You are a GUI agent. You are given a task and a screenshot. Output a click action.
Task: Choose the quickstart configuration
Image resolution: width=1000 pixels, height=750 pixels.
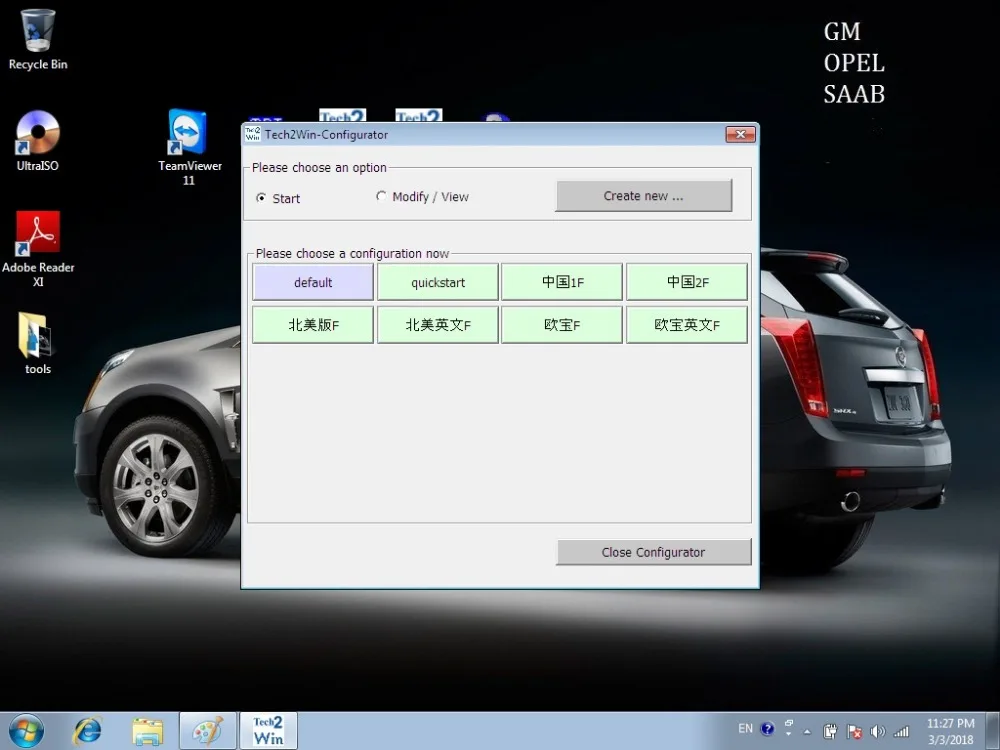tap(438, 282)
